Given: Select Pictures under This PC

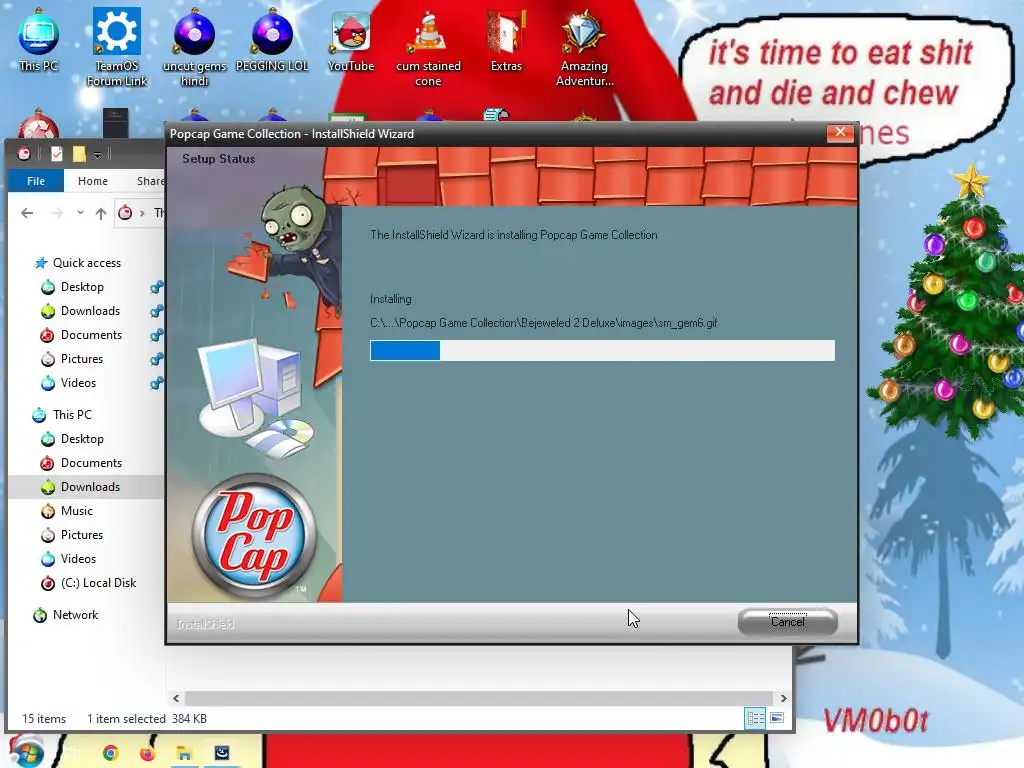Looking at the screenshot, I should point(82,535).
